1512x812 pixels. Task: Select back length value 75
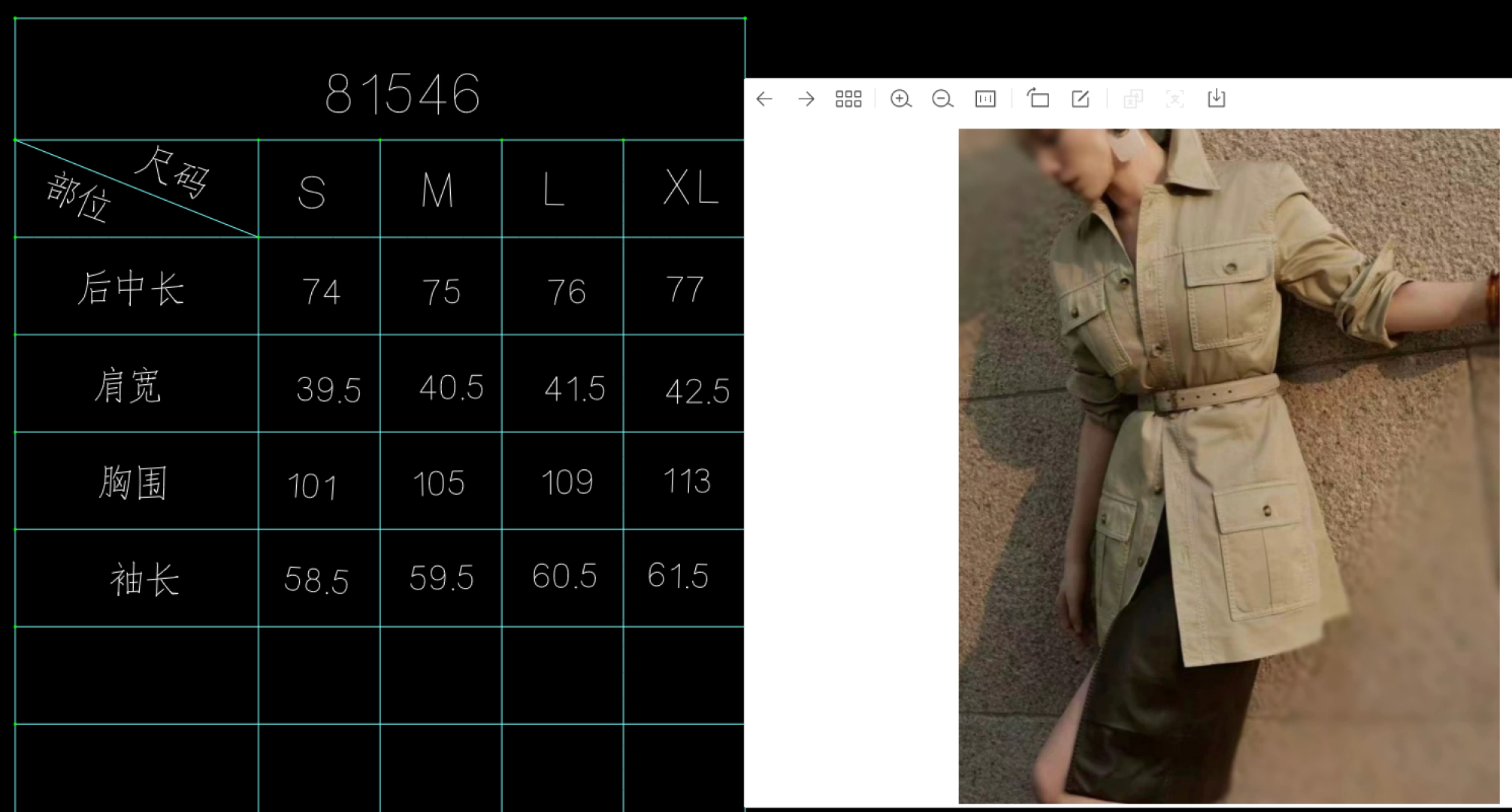point(441,292)
